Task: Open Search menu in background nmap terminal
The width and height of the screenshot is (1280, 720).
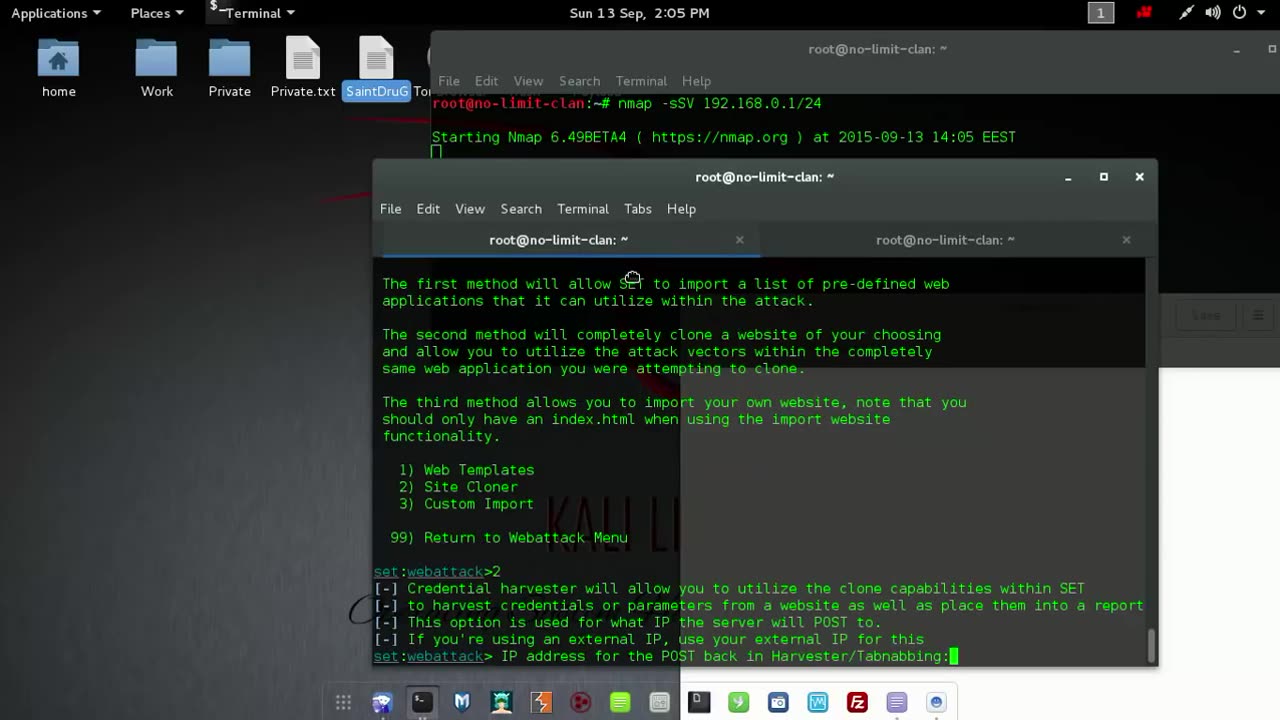Action: [x=579, y=81]
